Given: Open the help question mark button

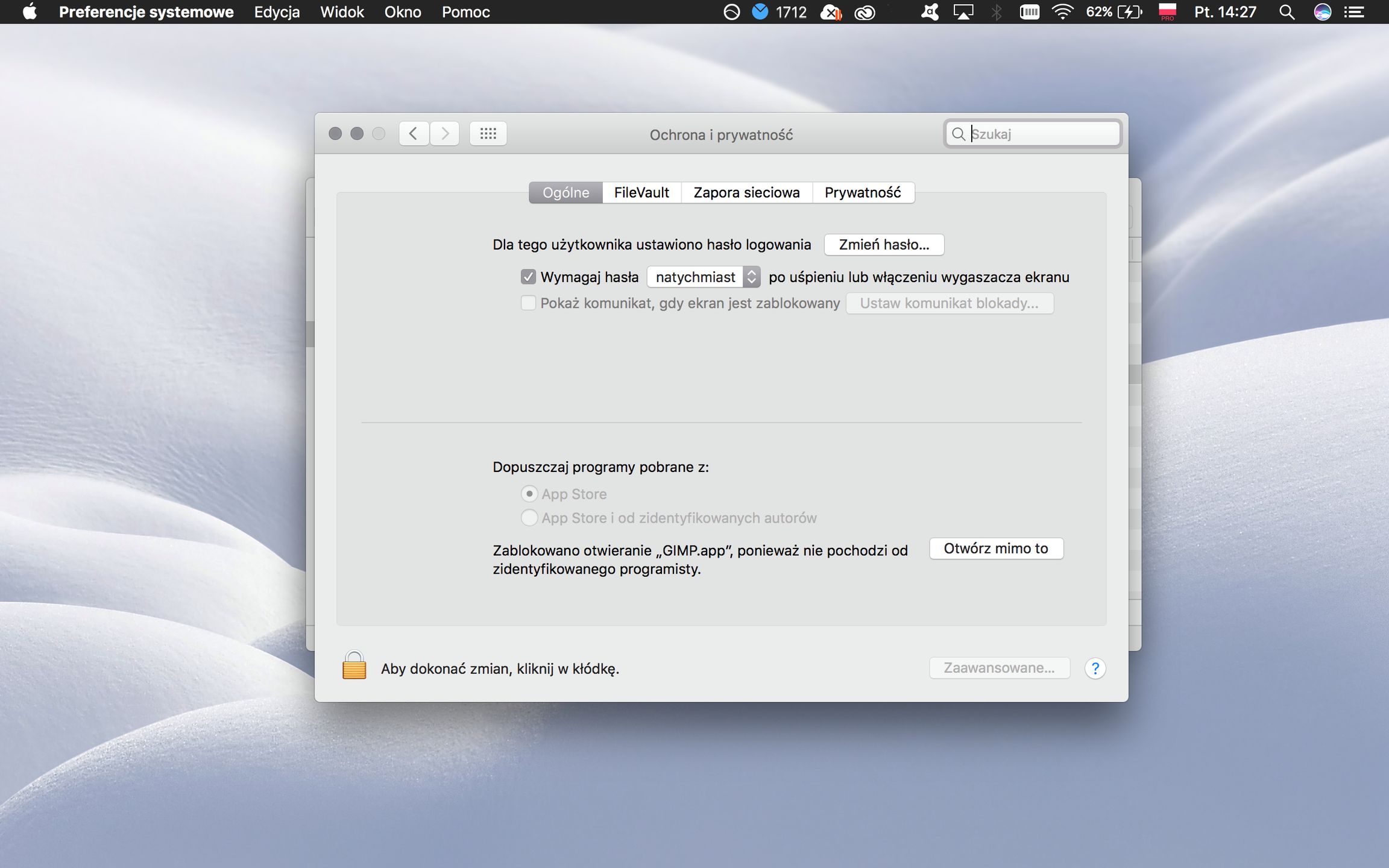Looking at the screenshot, I should (x=1095, y=668).
